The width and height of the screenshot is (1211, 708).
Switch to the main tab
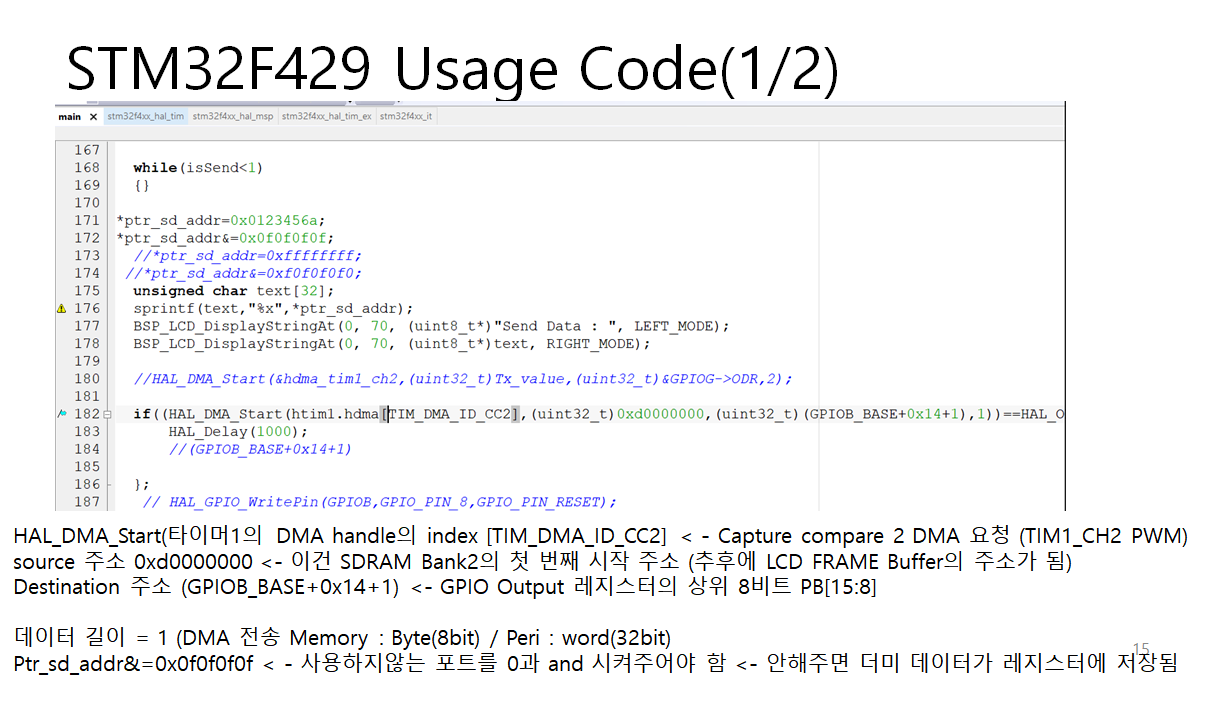pos(69,116)
